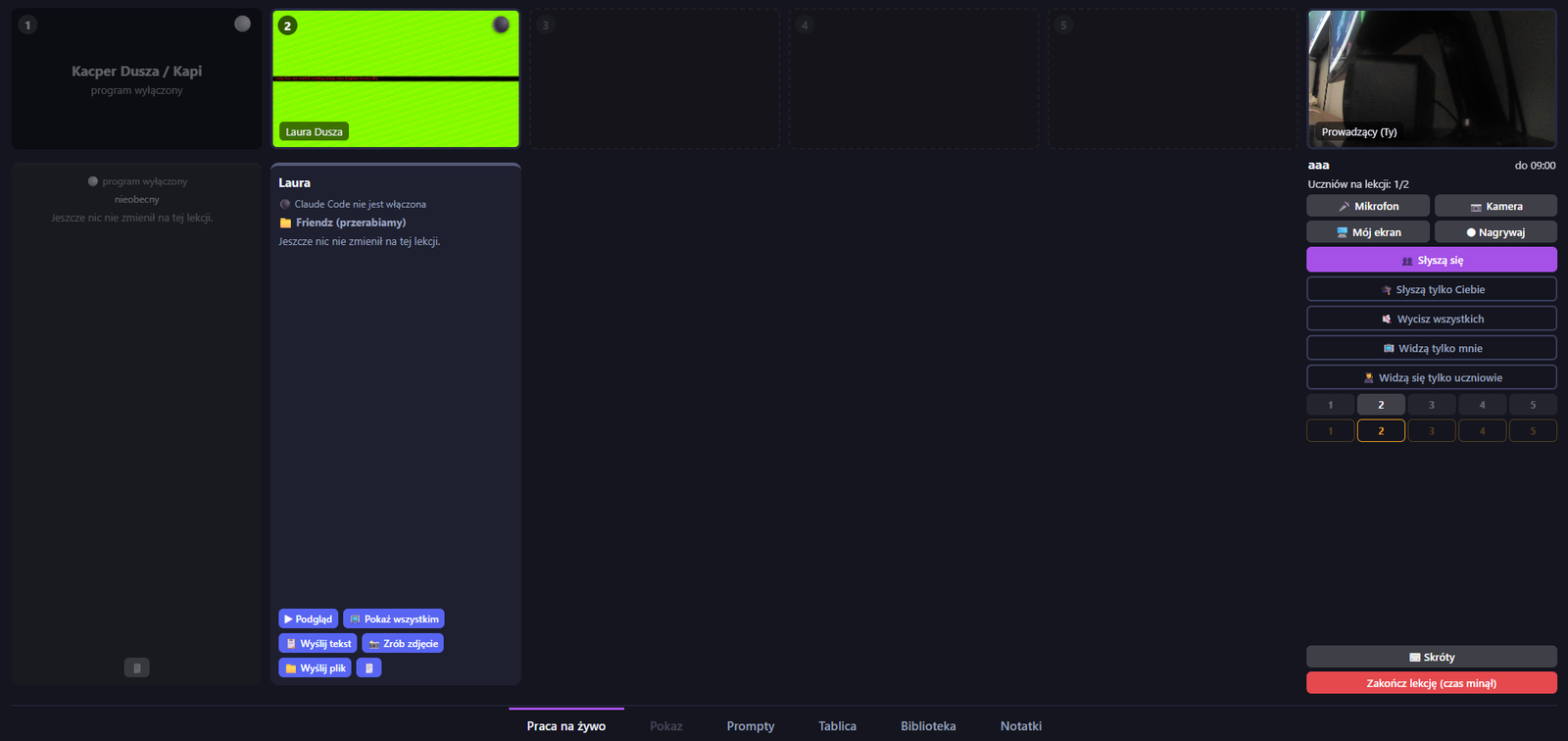End lesson with Zakończ lekcję button
This screenshot has height=741, width=1568.
tap(1432, 683)
